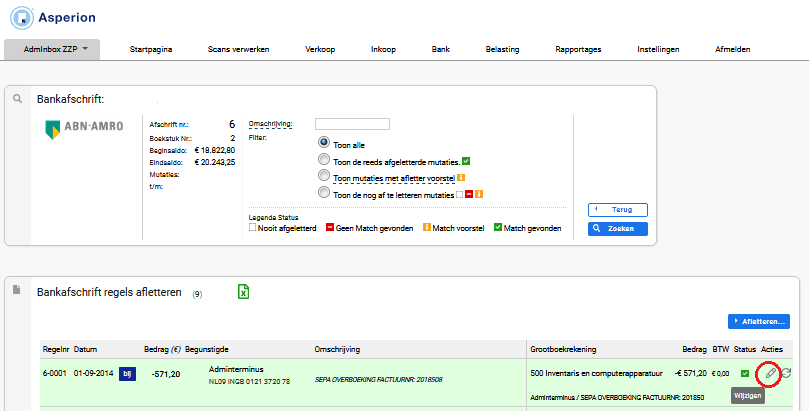Click the red minus icon beside nog af te letteren
Viewport: 809px width, 411px height.
coord(469,194)
